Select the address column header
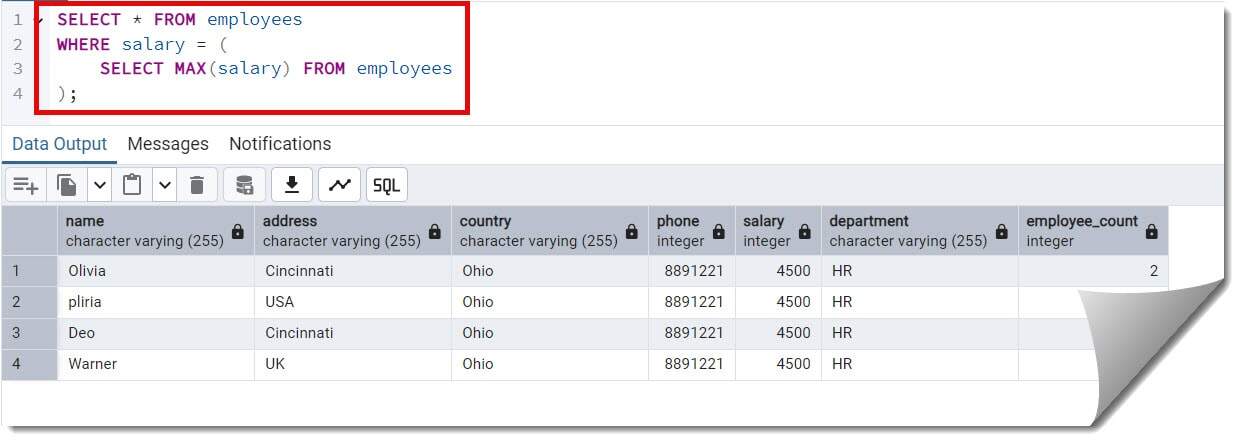The height and width of the screenshot is (441, 1239). tap(353, 231)
